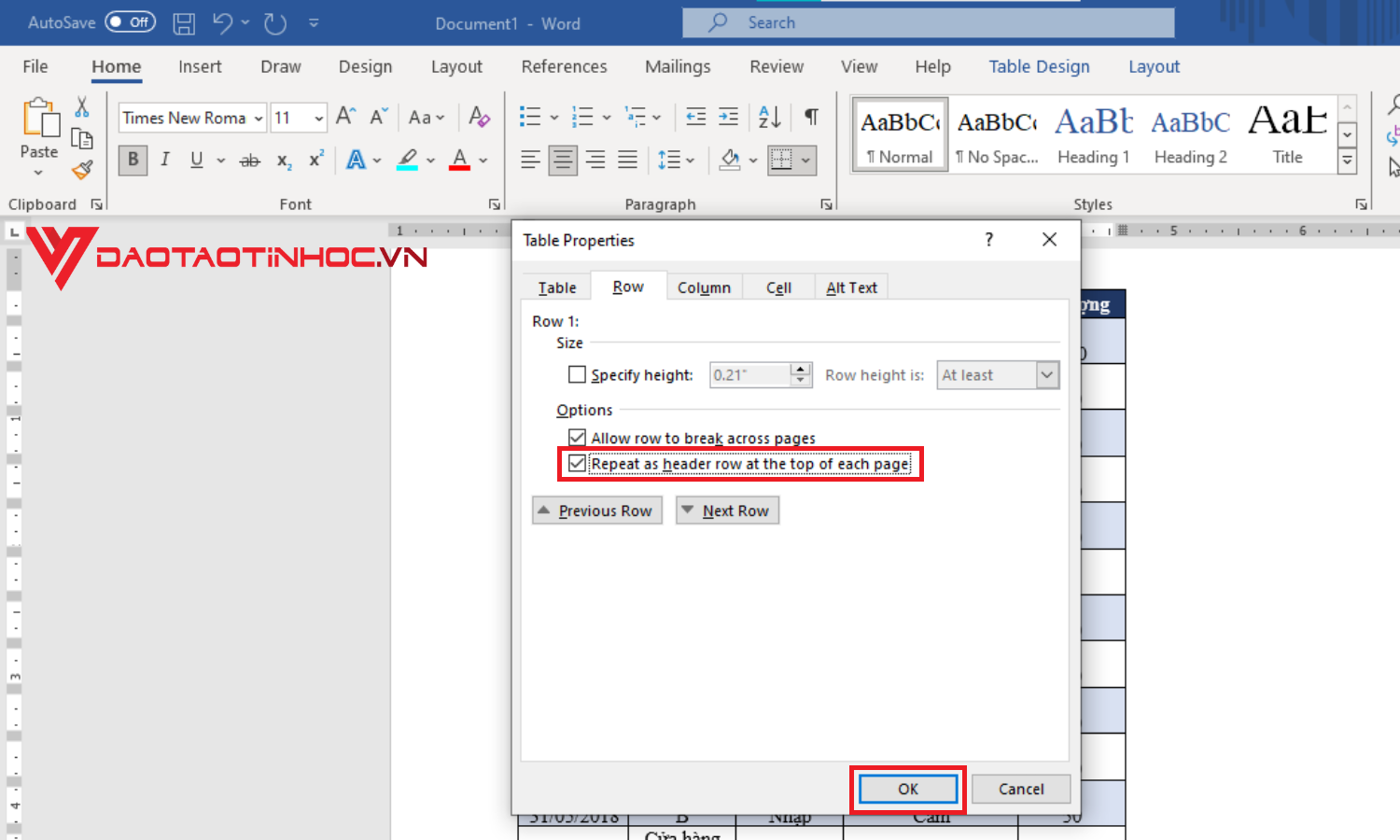Expand the numbering list dropdown
Viewport: 1400px width, 840px height.
[606, 118]
